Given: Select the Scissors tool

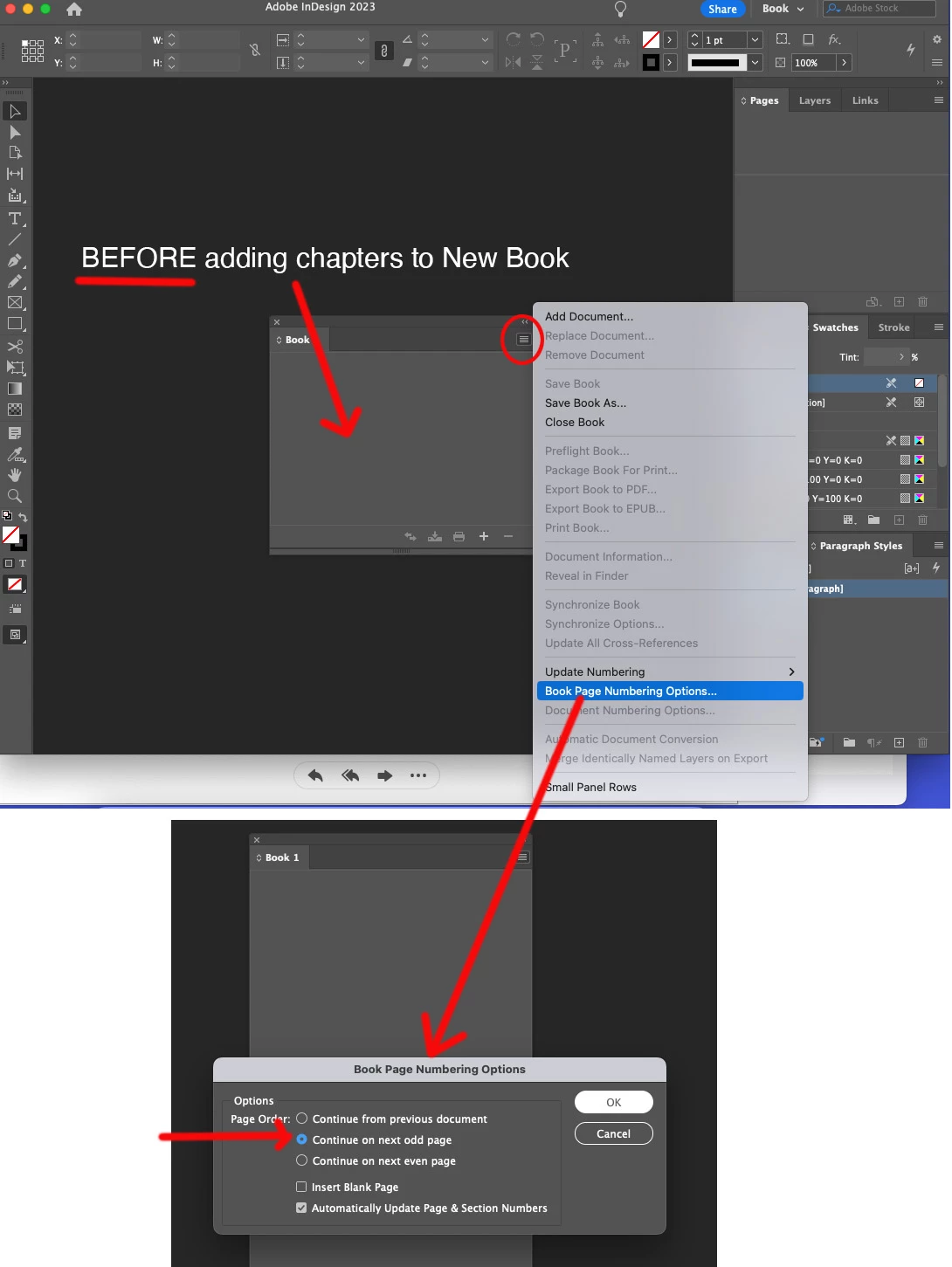Looking at the screenshot, I should 15,347.
